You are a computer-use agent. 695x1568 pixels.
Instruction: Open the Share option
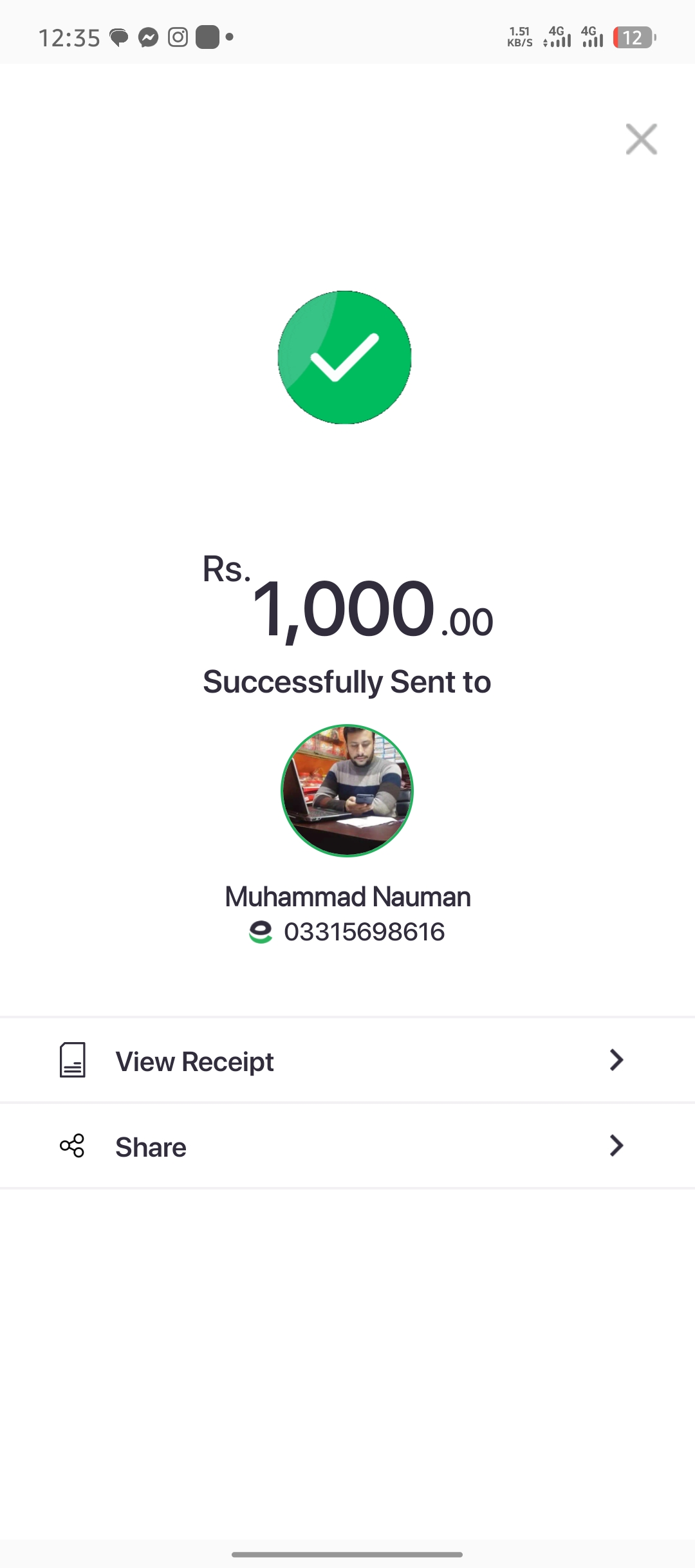point(151,1147)
